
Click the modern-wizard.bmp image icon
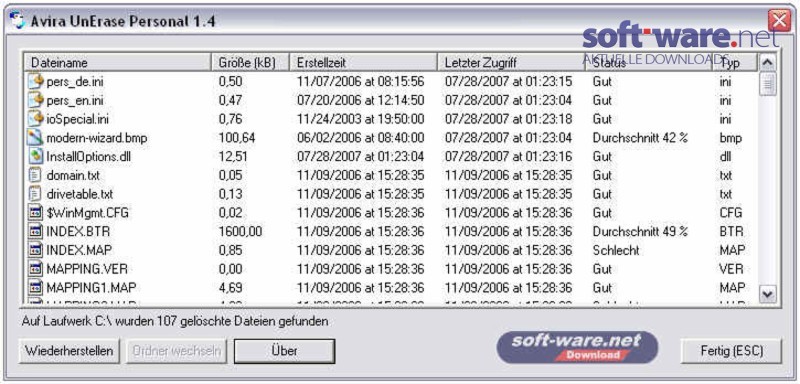36,138
